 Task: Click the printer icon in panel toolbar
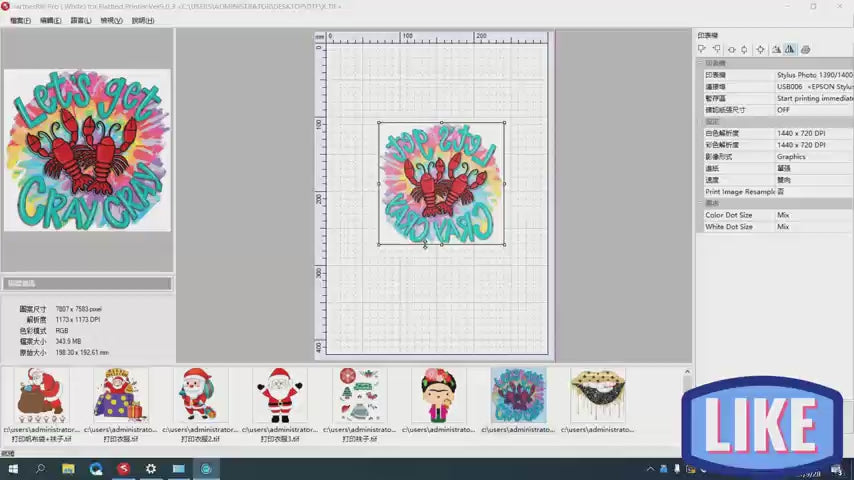pyautogui.click(x=806, y=49)
